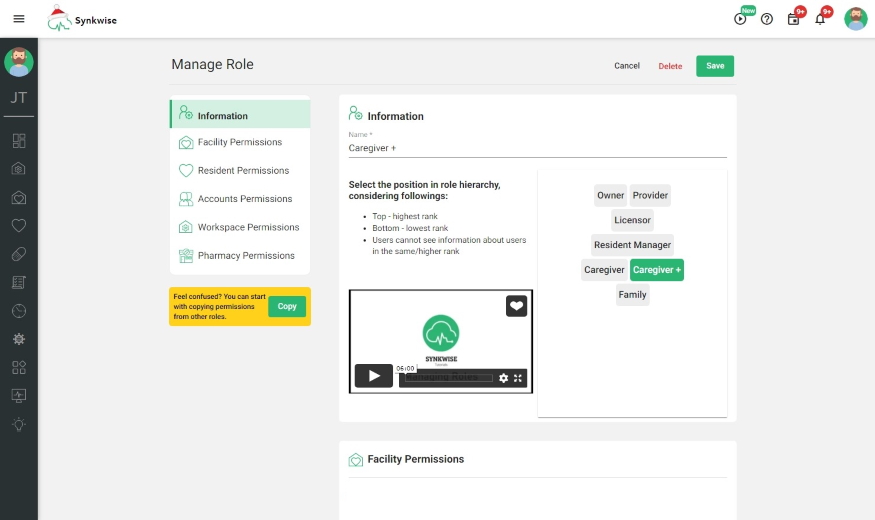Open the settings gear in left sidebar
The image size is (875, 520).
(x=19, y=339)
